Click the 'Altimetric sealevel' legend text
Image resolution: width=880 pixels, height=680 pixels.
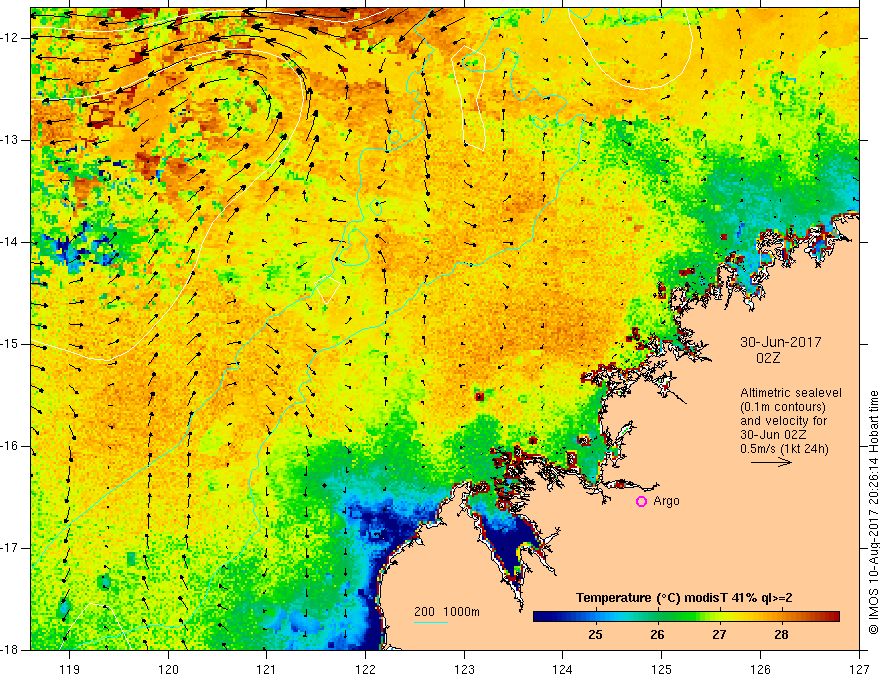coord(791,393)
